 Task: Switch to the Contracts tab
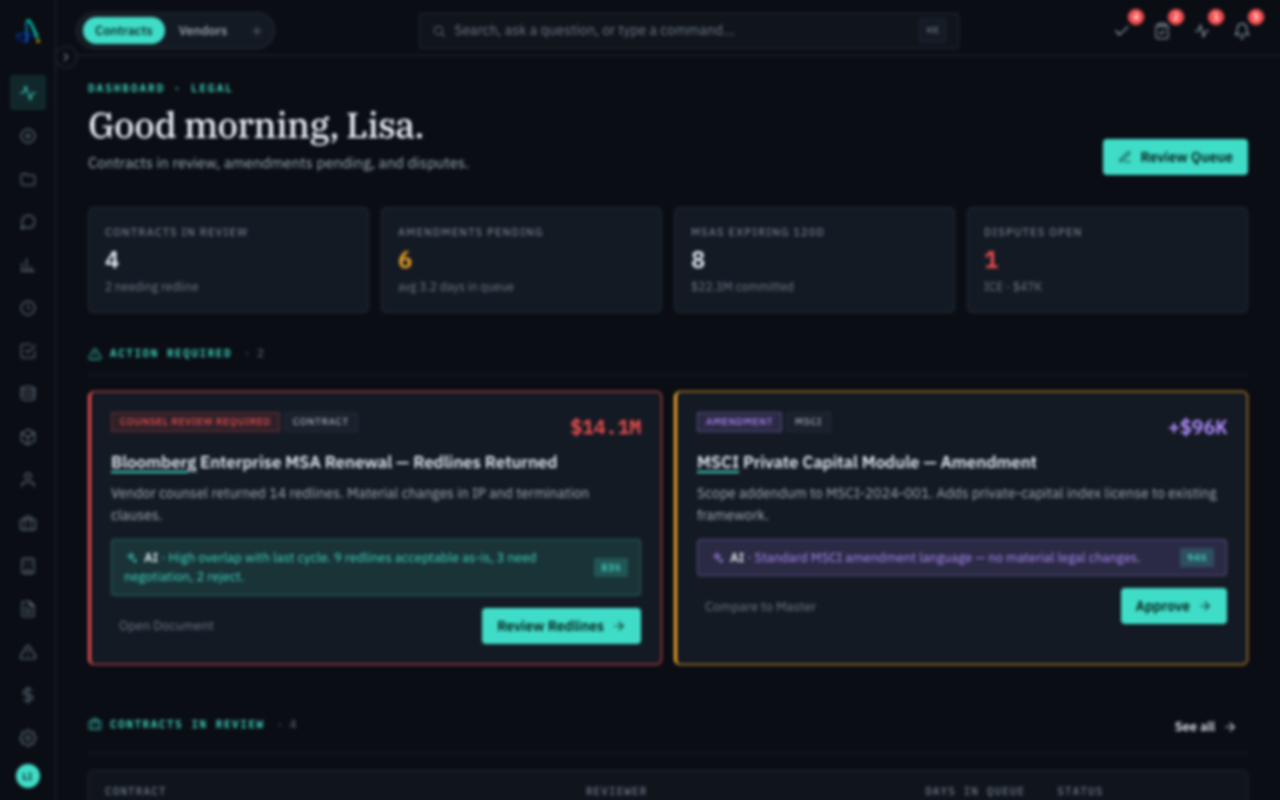tap(124, 31)
